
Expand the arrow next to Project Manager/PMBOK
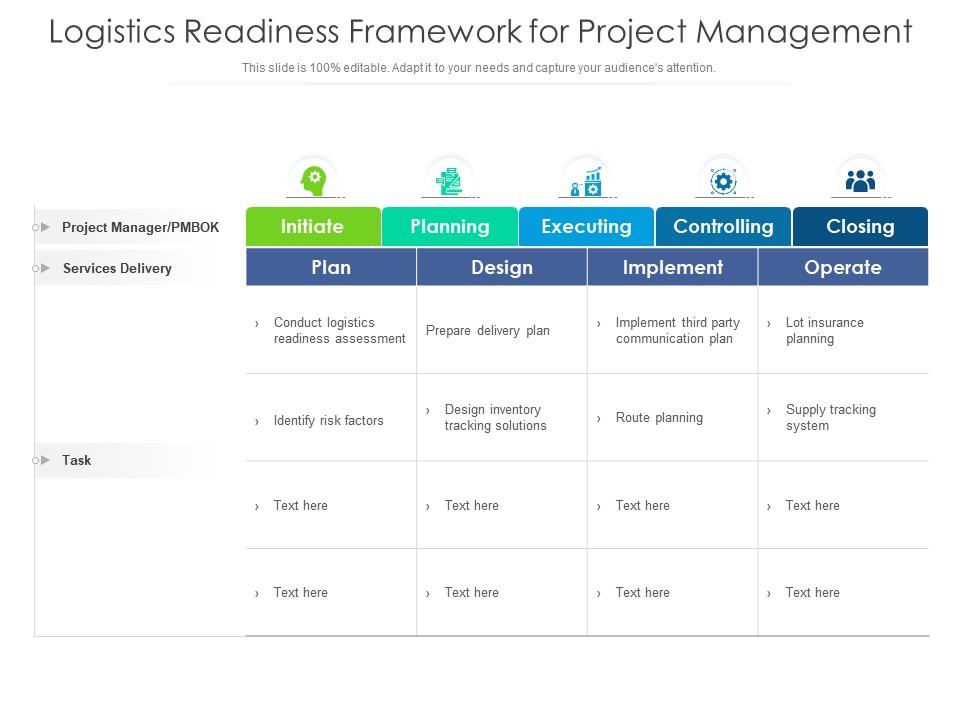point(47,226)
